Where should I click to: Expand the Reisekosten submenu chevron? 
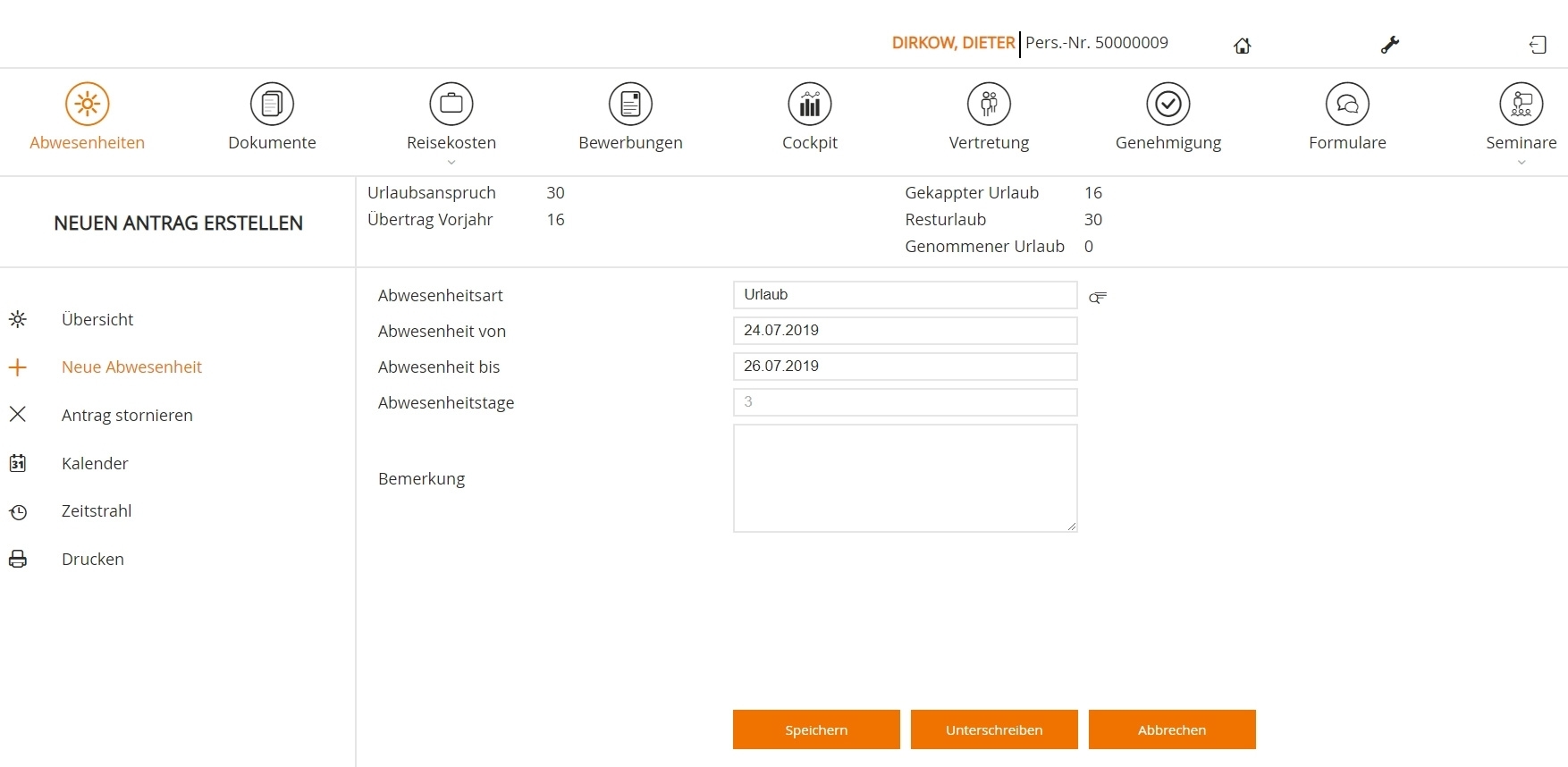coord(451,163)
